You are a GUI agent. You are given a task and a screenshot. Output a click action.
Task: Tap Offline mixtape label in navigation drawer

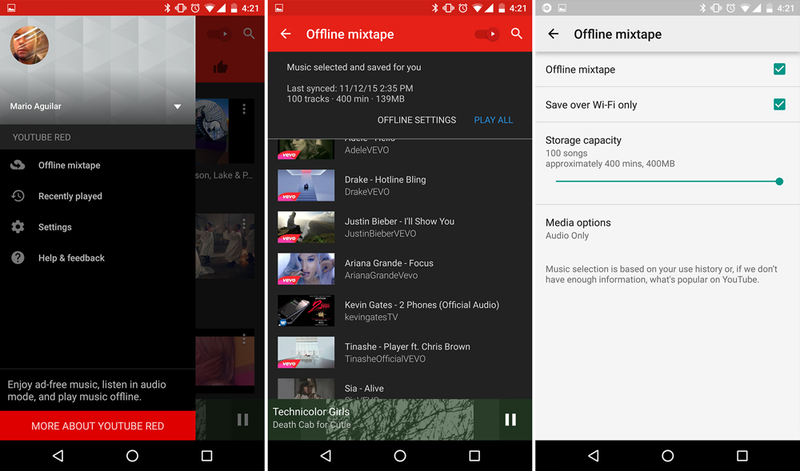coord(69,165)
